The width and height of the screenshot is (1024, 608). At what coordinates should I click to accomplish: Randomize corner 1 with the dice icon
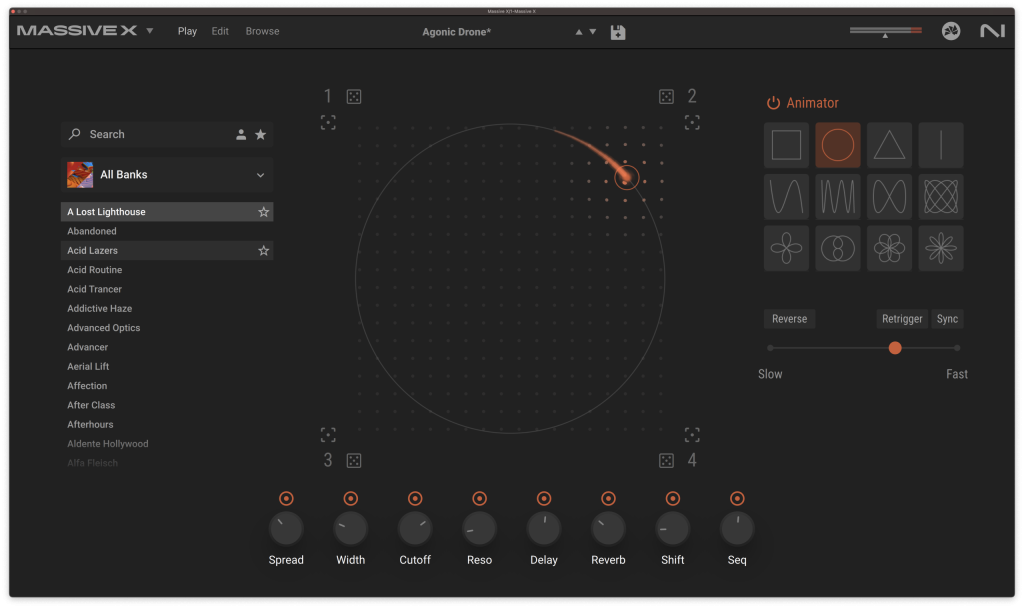(354, 97)
